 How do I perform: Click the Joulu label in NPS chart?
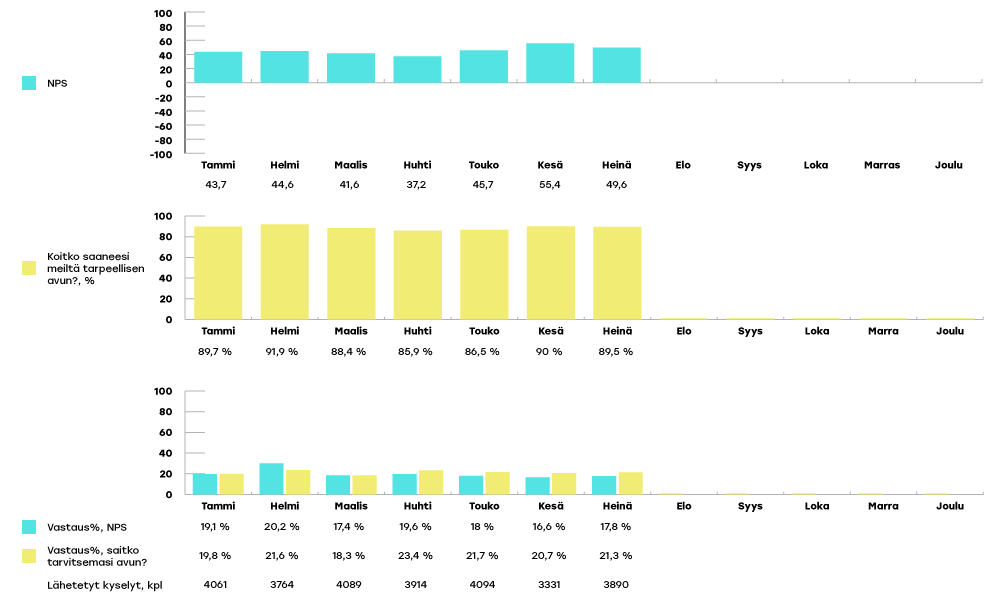coord(948,165)
